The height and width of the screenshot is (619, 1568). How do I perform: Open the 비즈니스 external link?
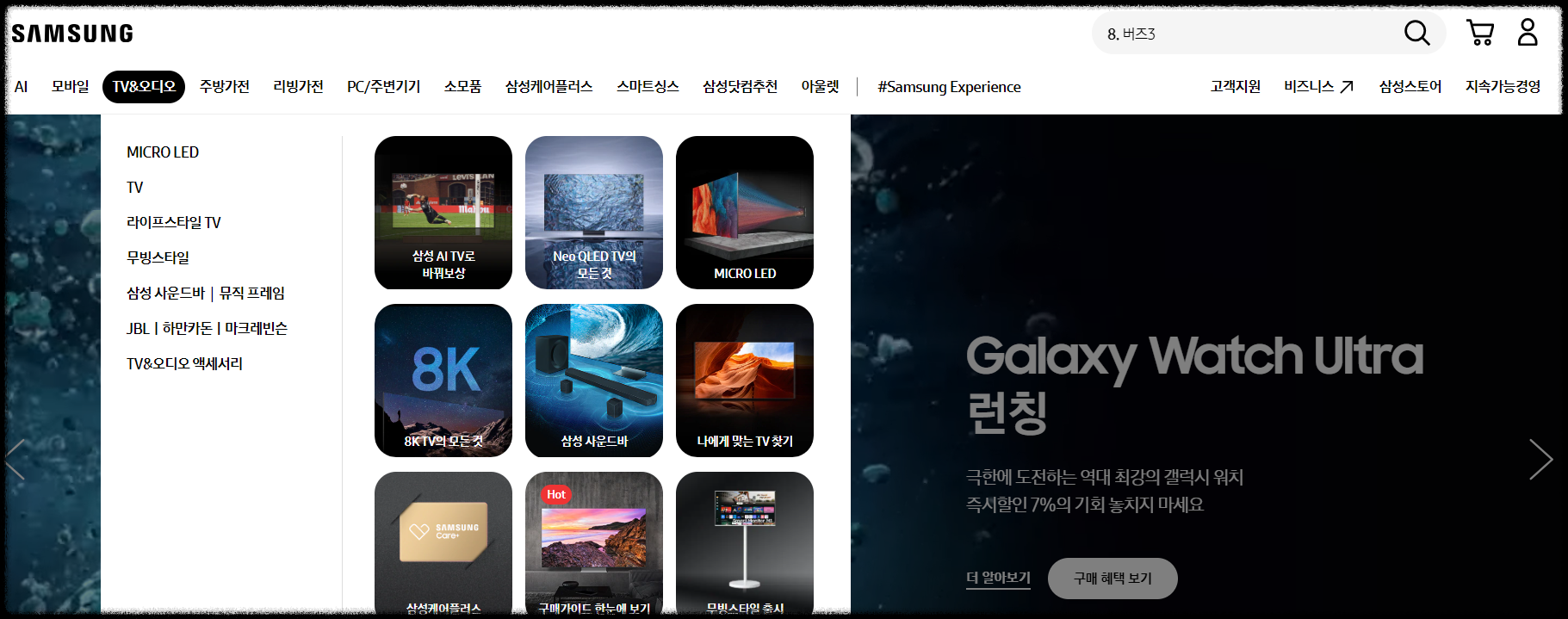(1318, 86)
